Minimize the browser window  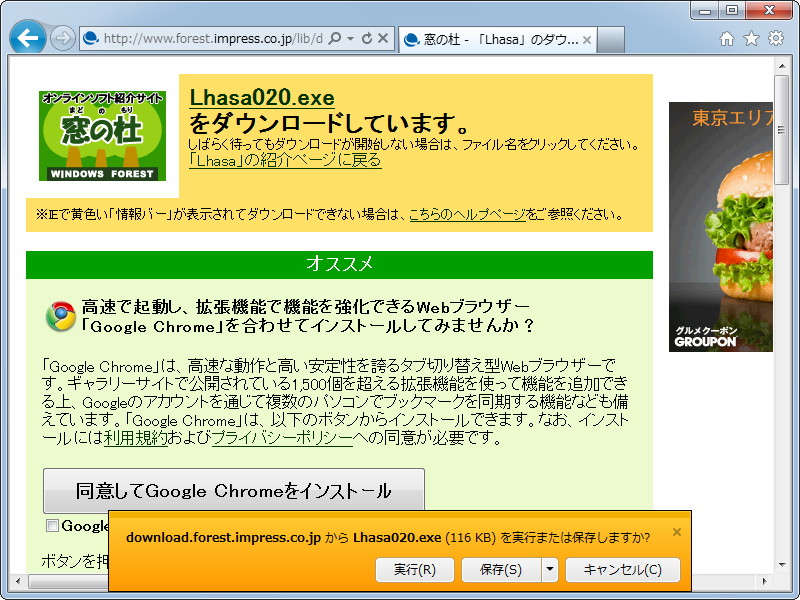coord(705,10)
